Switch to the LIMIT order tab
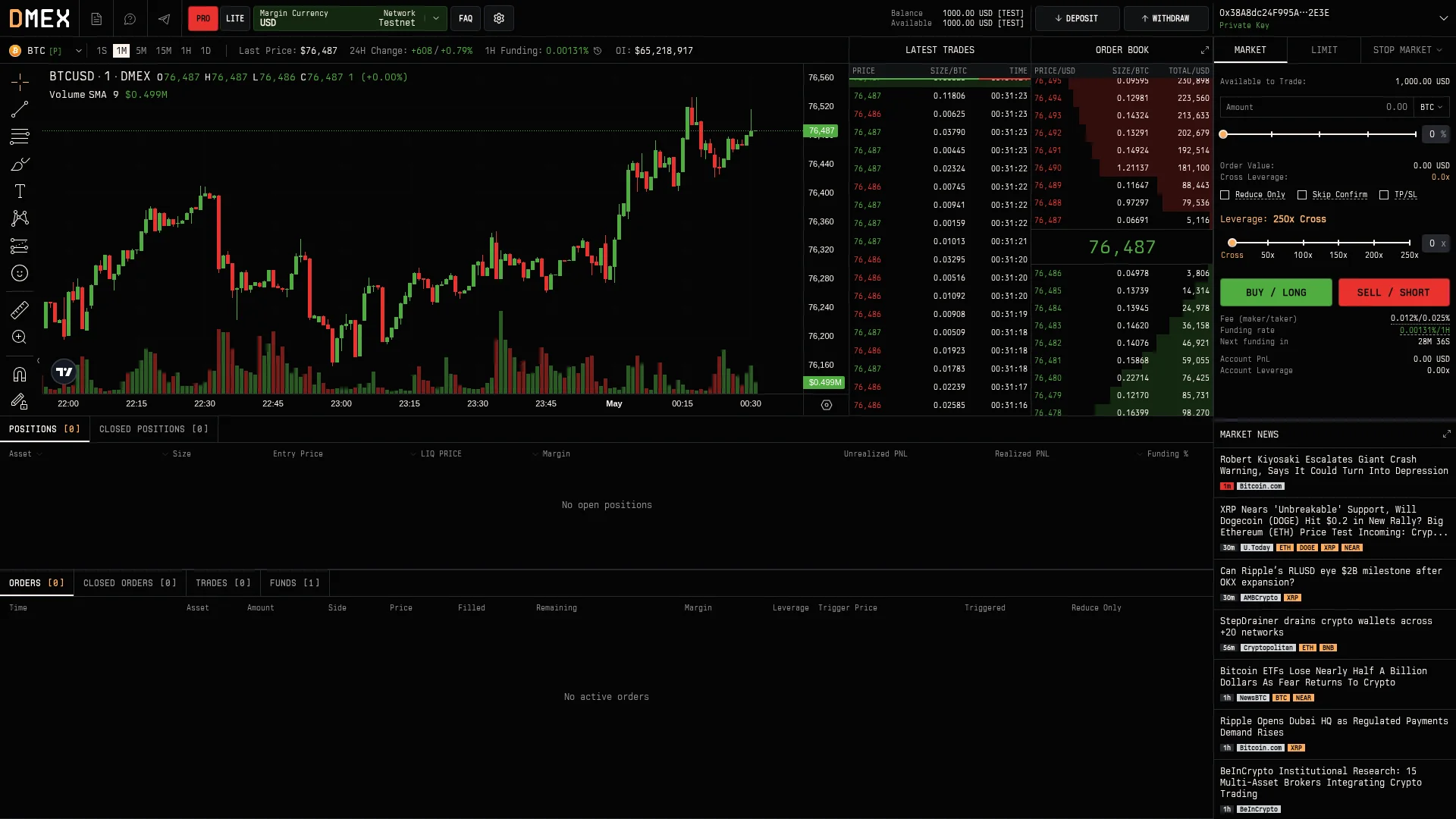This screenshot has width=1456, height=819. pos(1324,50)
